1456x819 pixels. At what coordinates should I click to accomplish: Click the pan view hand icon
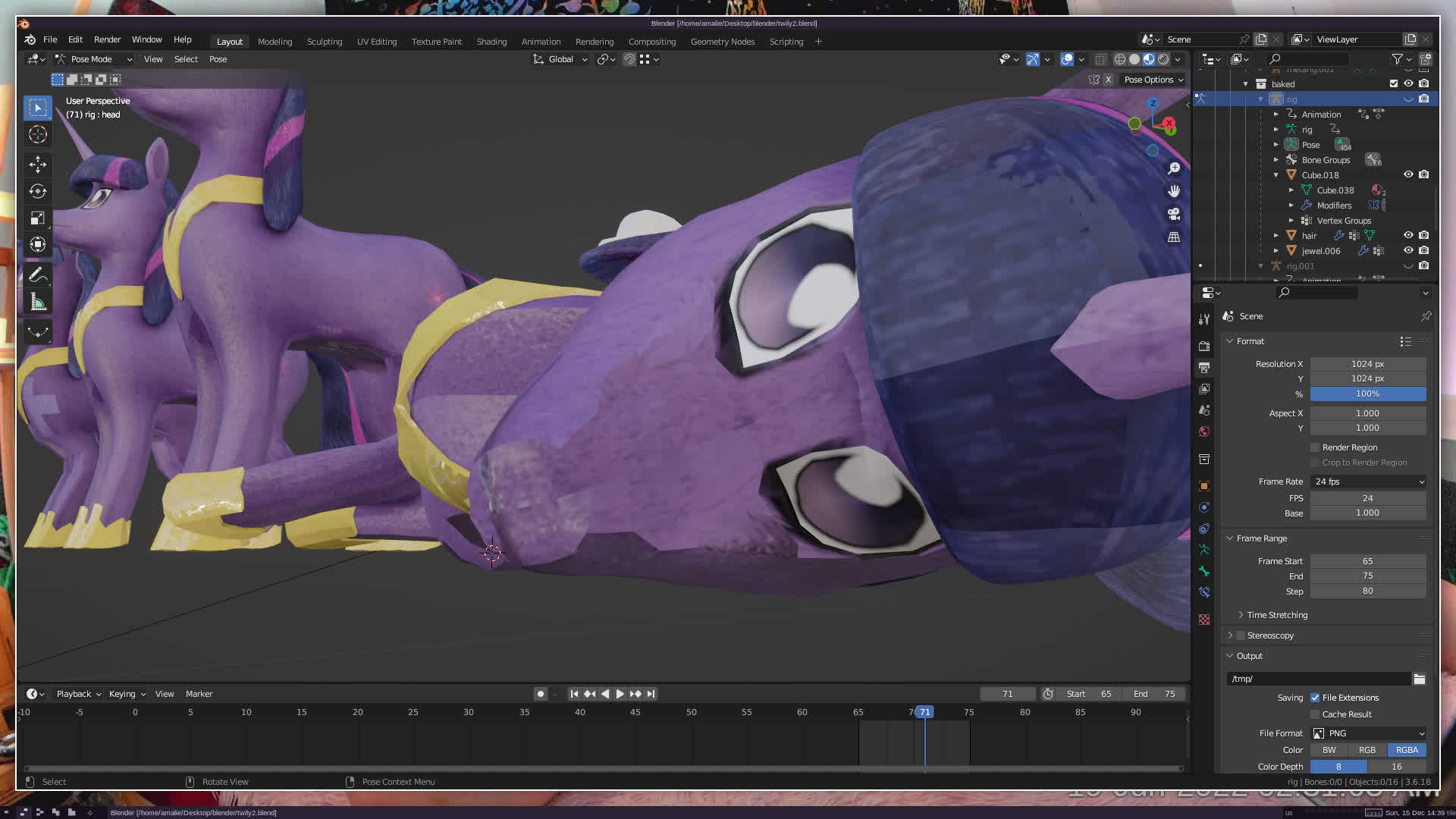pos(1174,191)
